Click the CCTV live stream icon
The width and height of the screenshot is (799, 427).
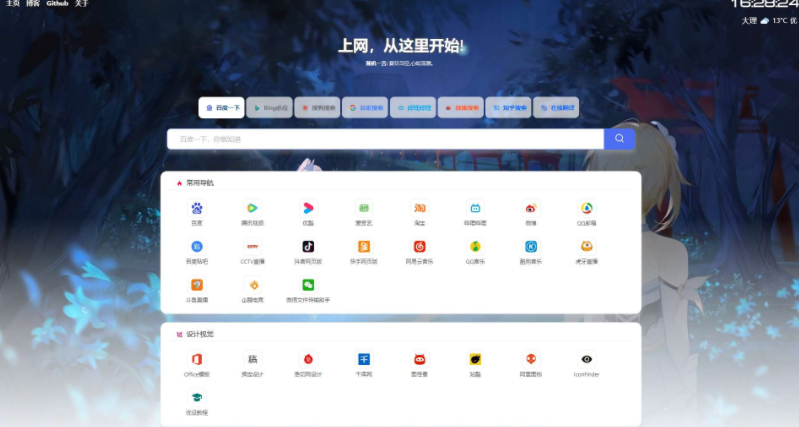(252, 247)
